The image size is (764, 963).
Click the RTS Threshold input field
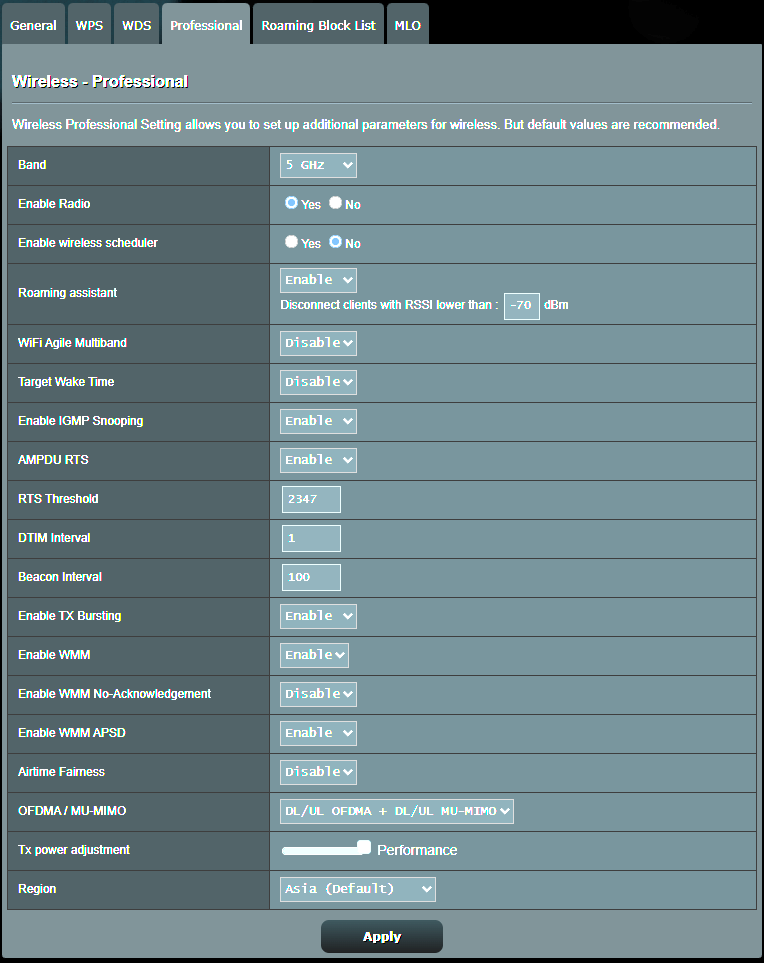pyautogui.click(x=311, y=499)
